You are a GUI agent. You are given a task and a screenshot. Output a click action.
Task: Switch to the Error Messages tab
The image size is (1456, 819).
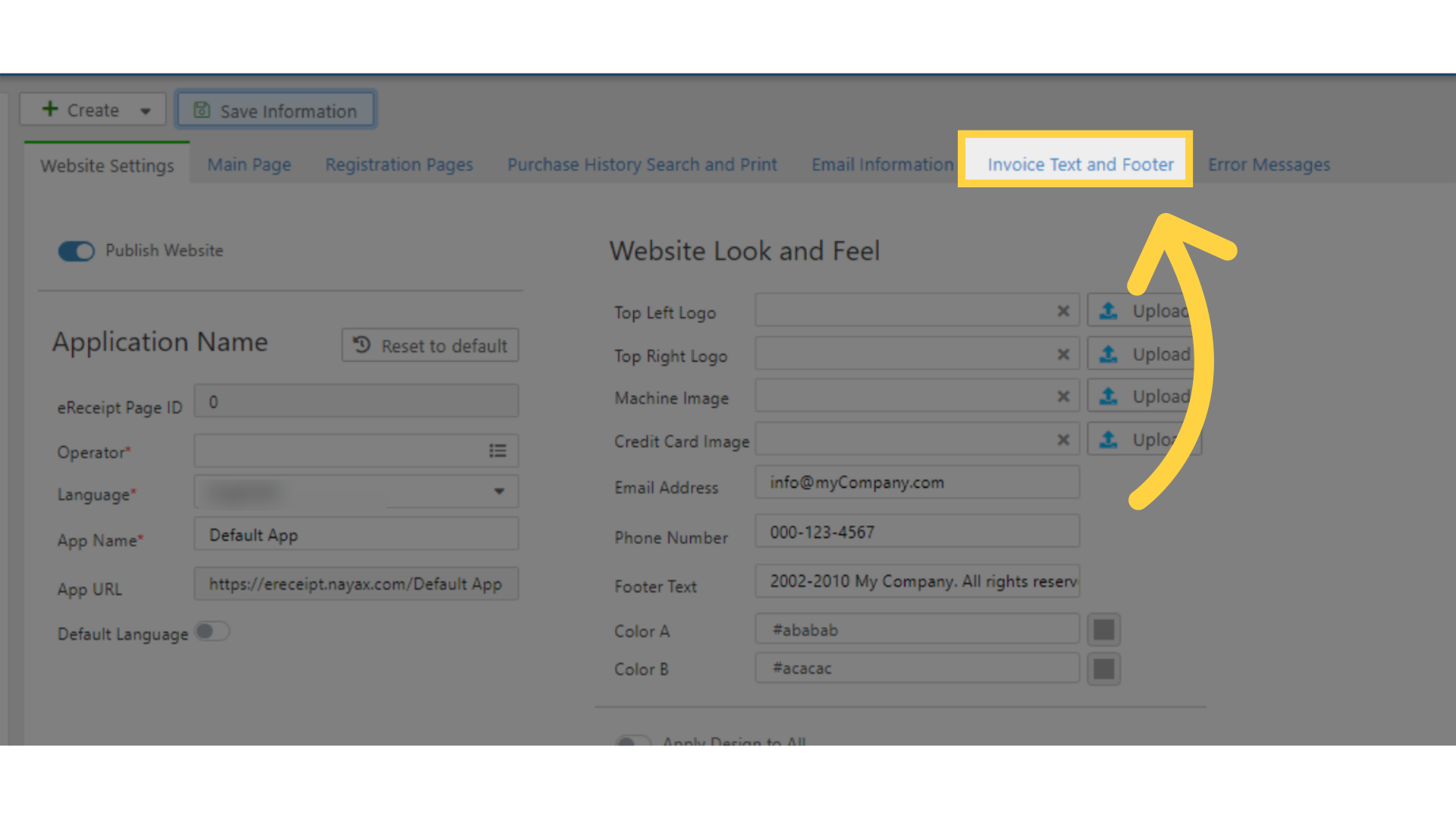coord(1269,165)
